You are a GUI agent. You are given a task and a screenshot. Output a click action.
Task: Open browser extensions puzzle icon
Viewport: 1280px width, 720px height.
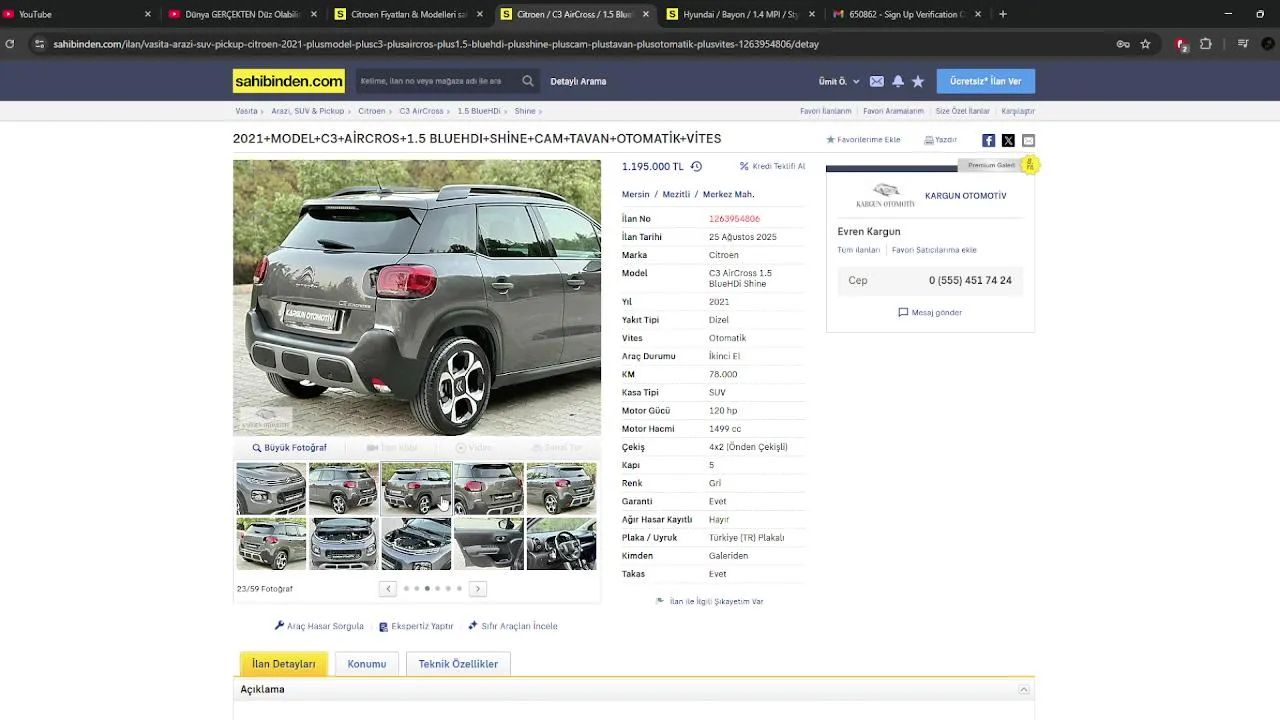1206,44
